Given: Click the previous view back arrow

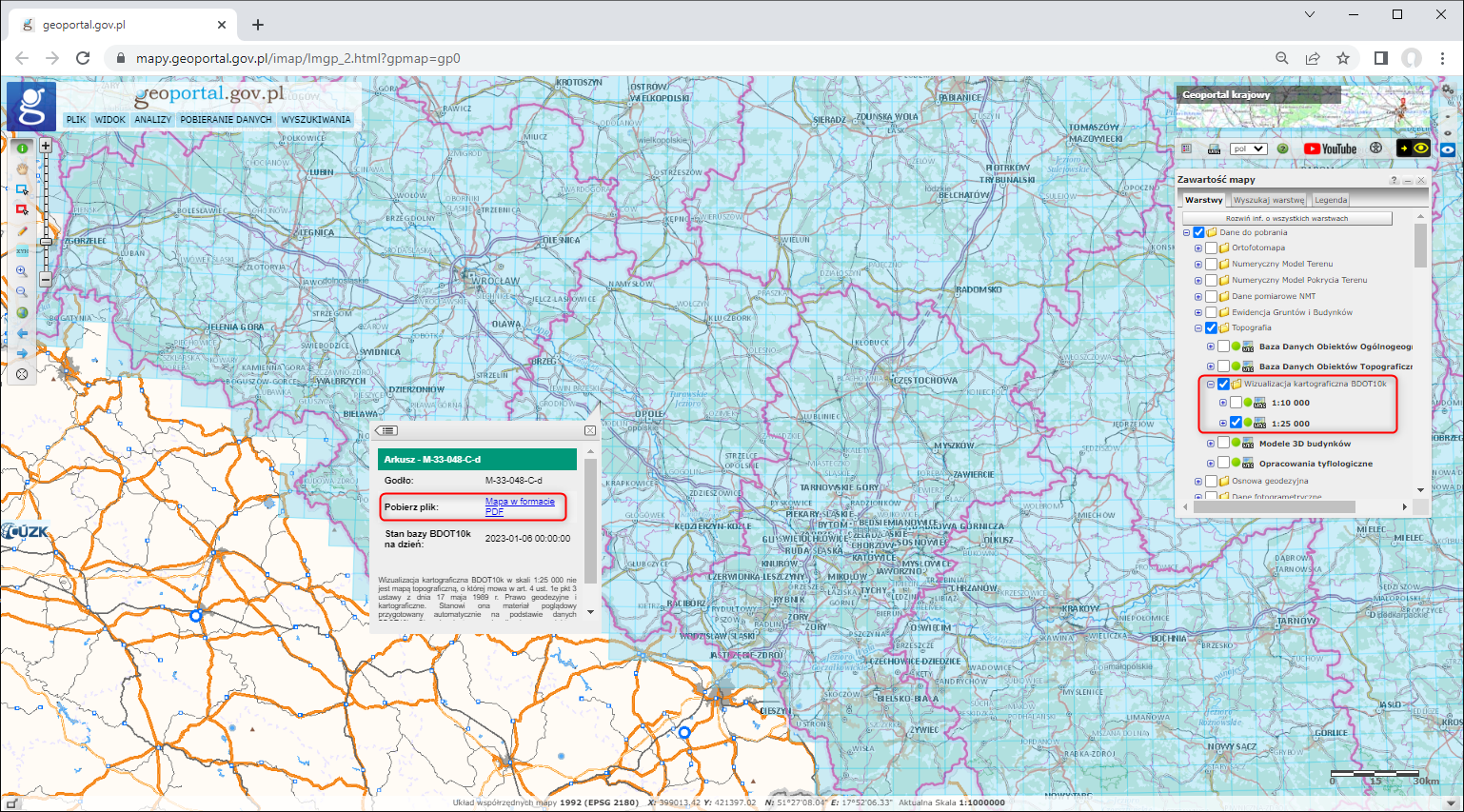Looking at the screenshot, I should 21,332.
